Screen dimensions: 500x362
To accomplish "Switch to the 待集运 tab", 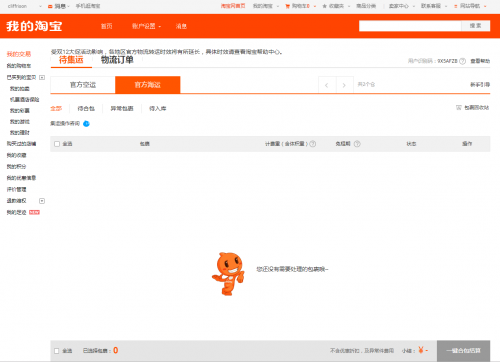I will [x=71, y=60].
